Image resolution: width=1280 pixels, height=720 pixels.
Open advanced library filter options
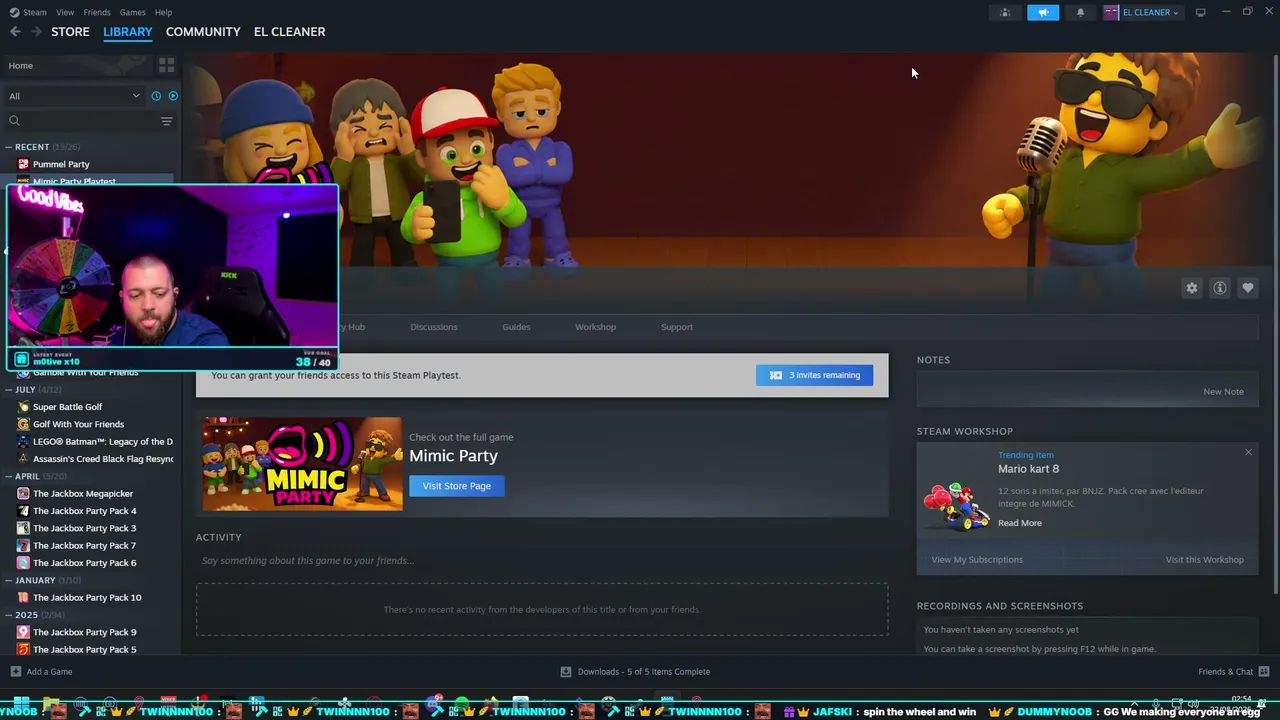point(167,121)
